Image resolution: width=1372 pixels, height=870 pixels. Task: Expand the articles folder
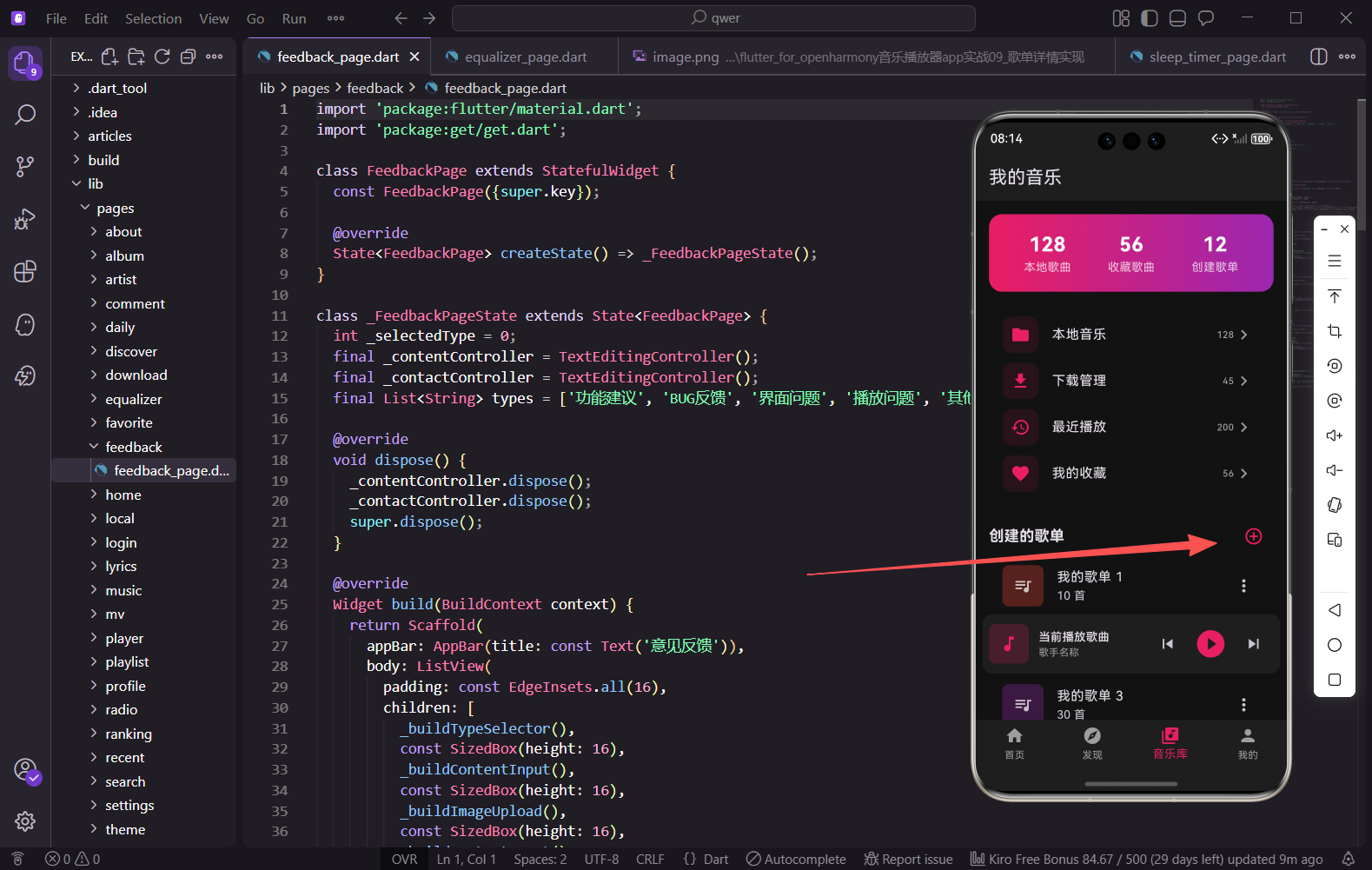pyautogui.click(x=144, y=136)
